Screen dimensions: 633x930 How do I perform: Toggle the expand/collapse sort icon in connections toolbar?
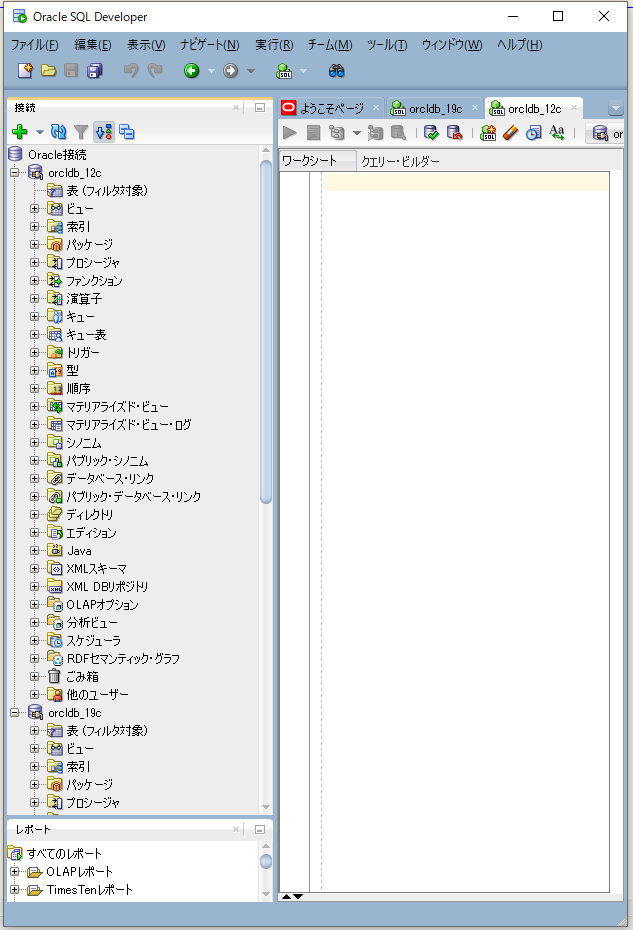pyautogui.click(x=104, y=132)
